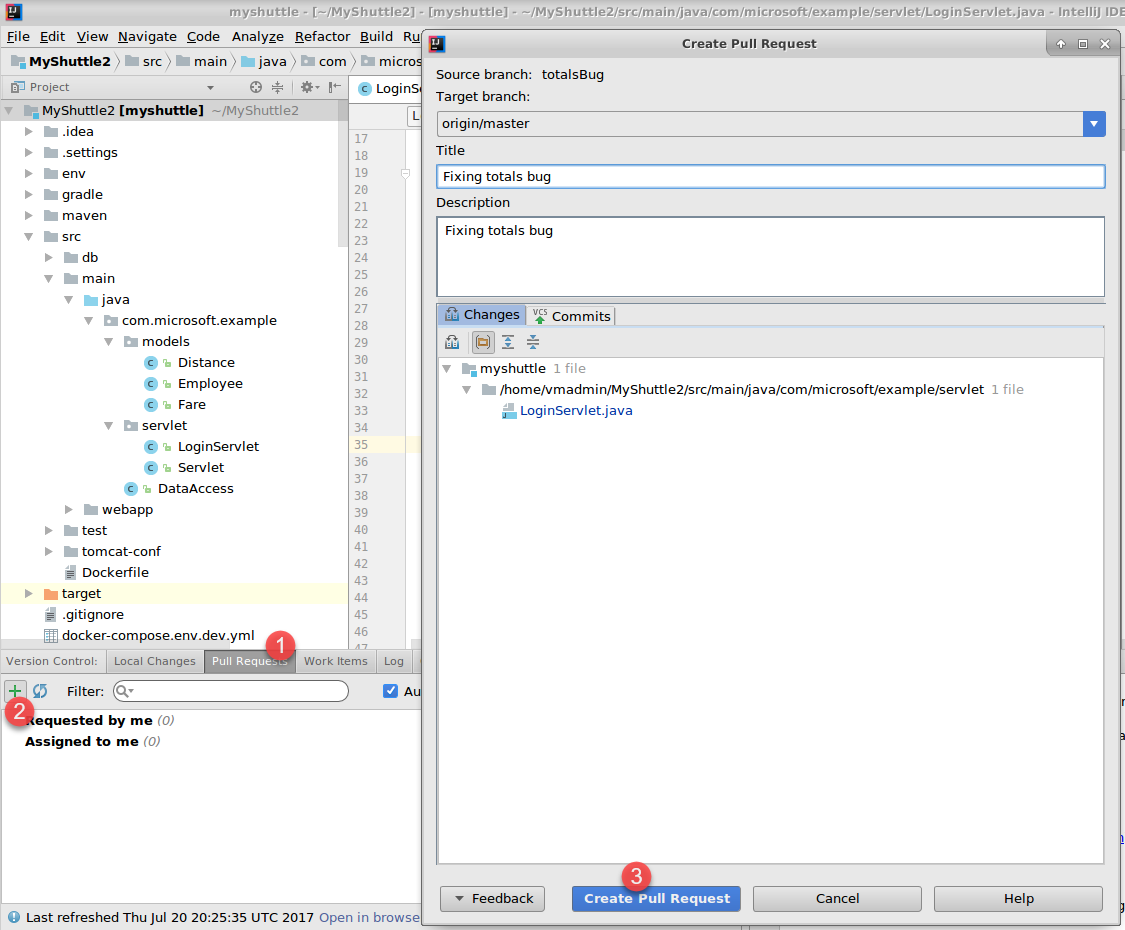Expand the webapp folder
1125x930 pixels.
pyautogui.click(x=68, y=509)
